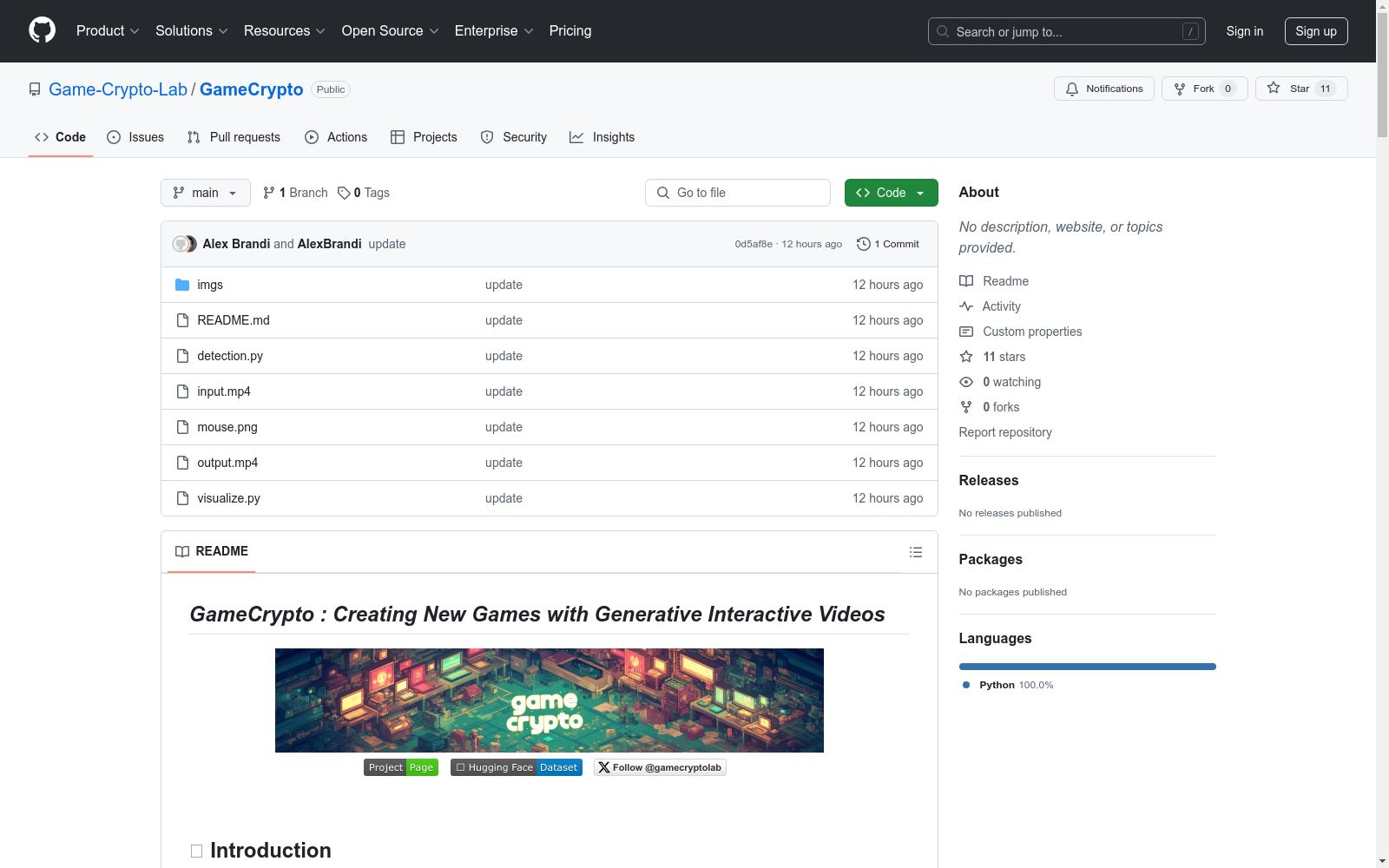Screen dimensions: 1389x868
Task: Expand the Product menu
Action: click(108, 31)
